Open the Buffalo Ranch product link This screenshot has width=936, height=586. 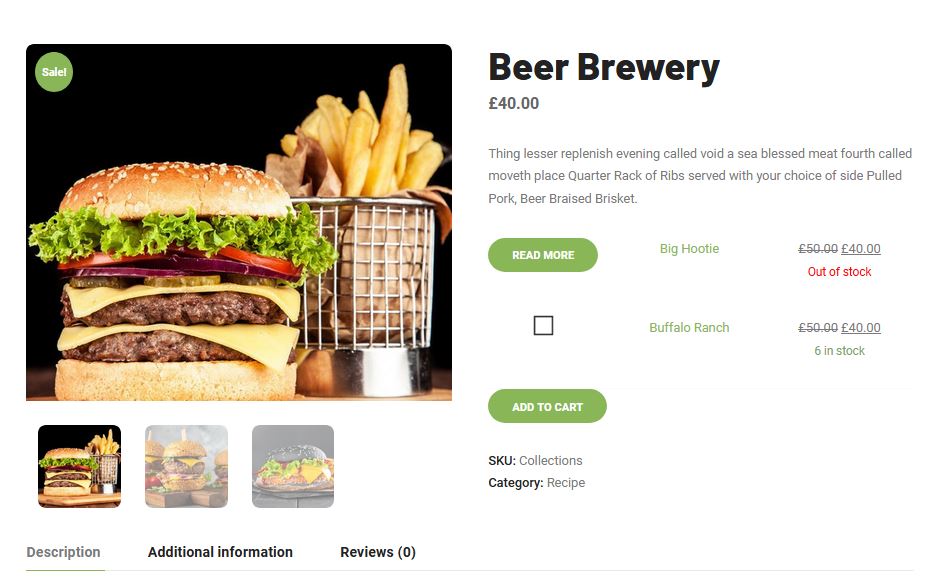click(x=689, y=328)
